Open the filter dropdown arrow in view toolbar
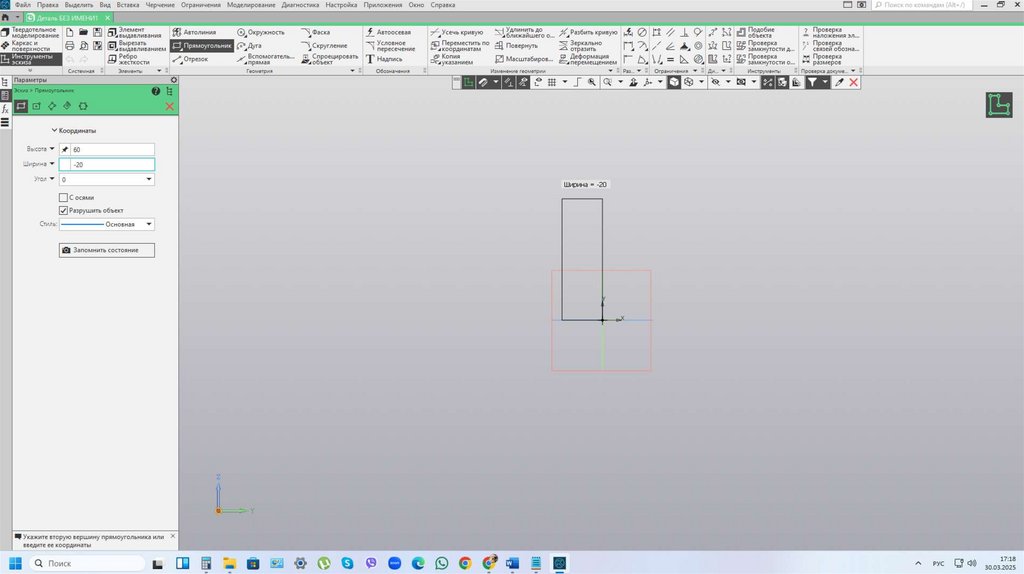 [x=825, y=82]
